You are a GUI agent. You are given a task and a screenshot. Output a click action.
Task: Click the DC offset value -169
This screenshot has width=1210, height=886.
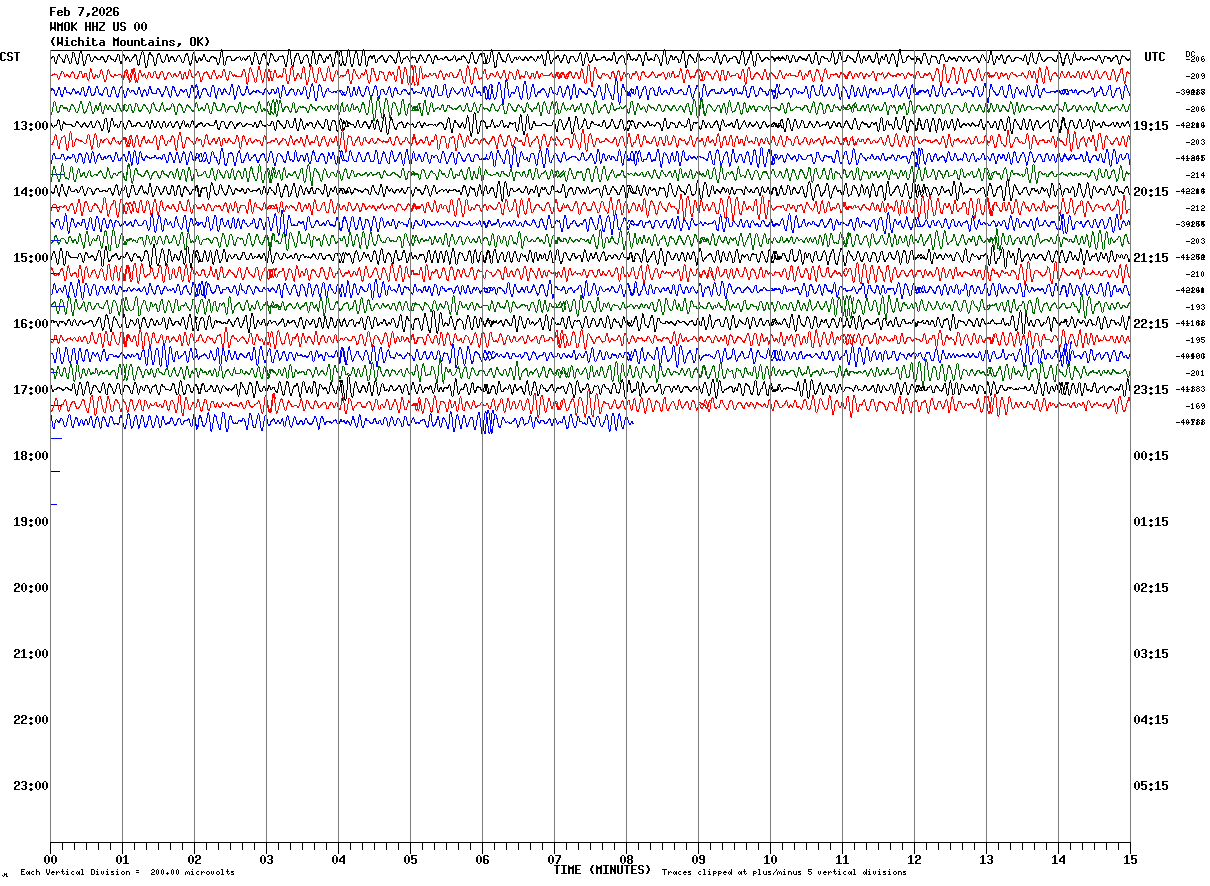click(x=1195, y=406)
